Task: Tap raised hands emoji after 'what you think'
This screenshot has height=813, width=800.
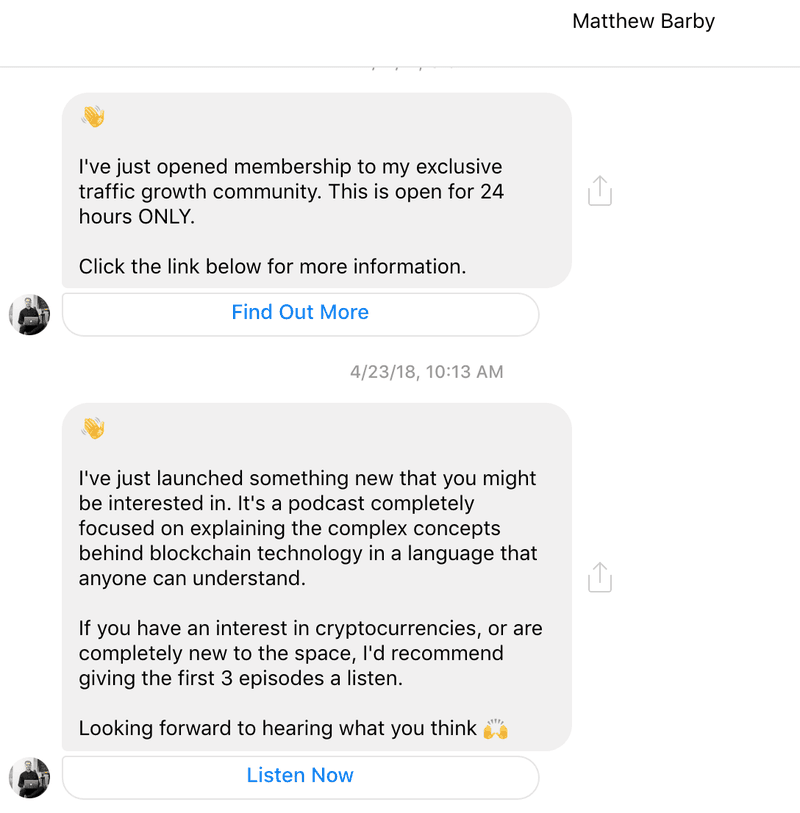Action: (x=495, y=728)
